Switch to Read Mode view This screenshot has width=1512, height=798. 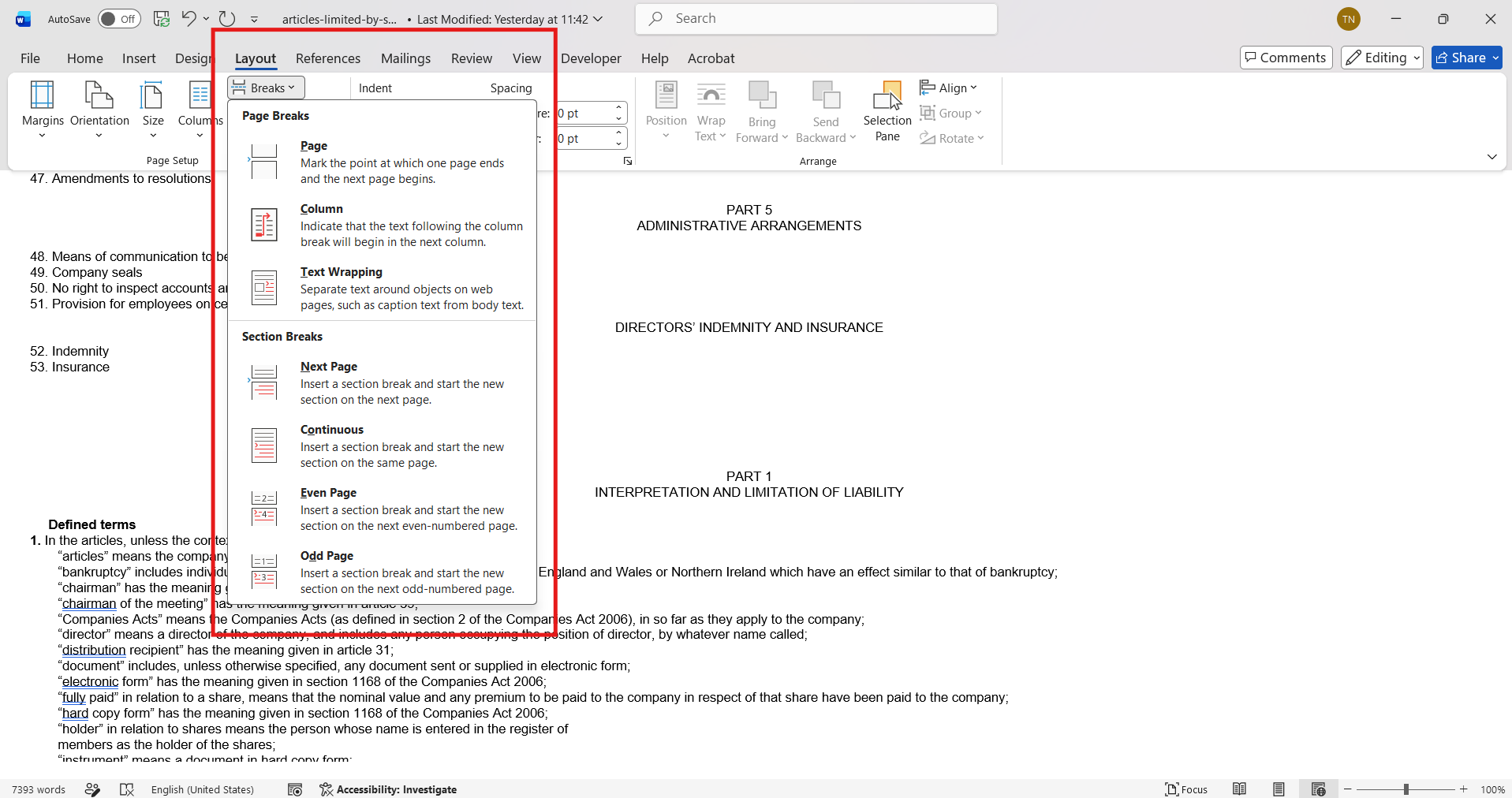pos(1240,789)
